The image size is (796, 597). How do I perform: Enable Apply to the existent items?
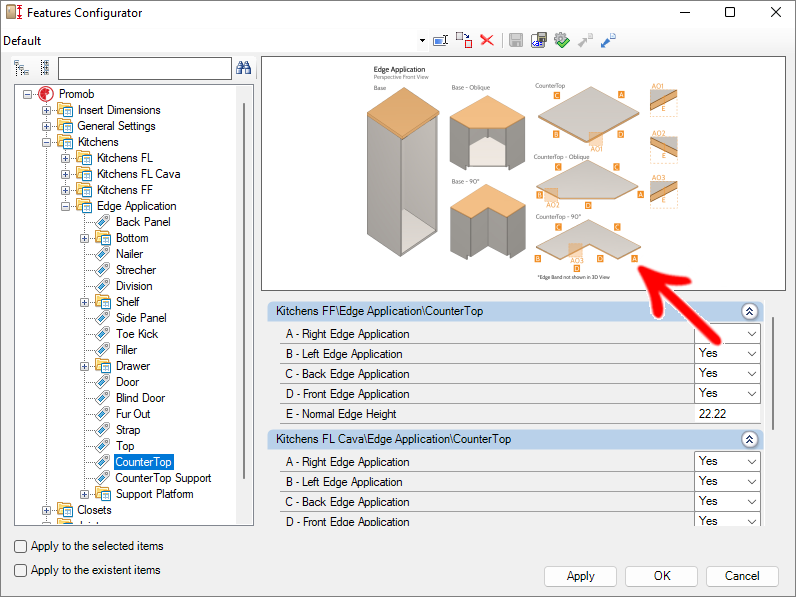[x=20, y=571]
